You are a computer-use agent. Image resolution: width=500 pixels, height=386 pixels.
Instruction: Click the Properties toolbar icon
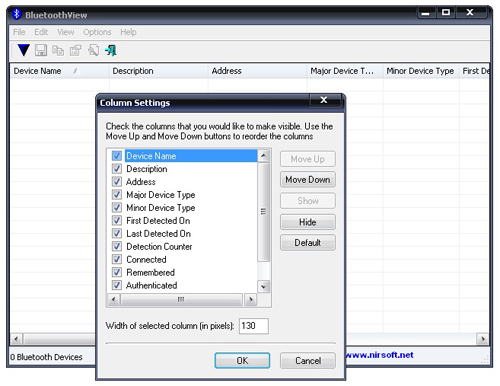tap(76, 50)
